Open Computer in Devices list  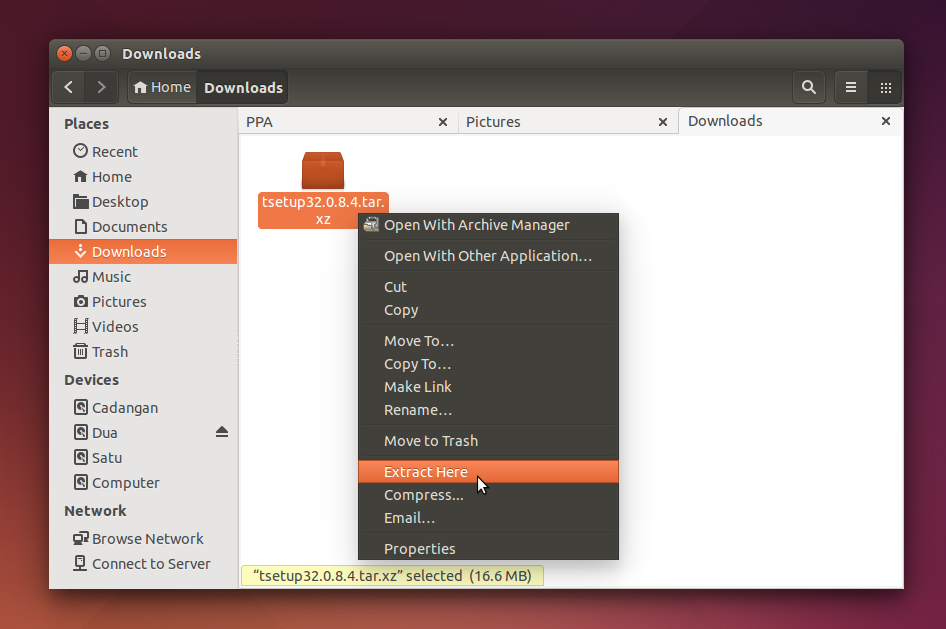[x=143, y=482]
